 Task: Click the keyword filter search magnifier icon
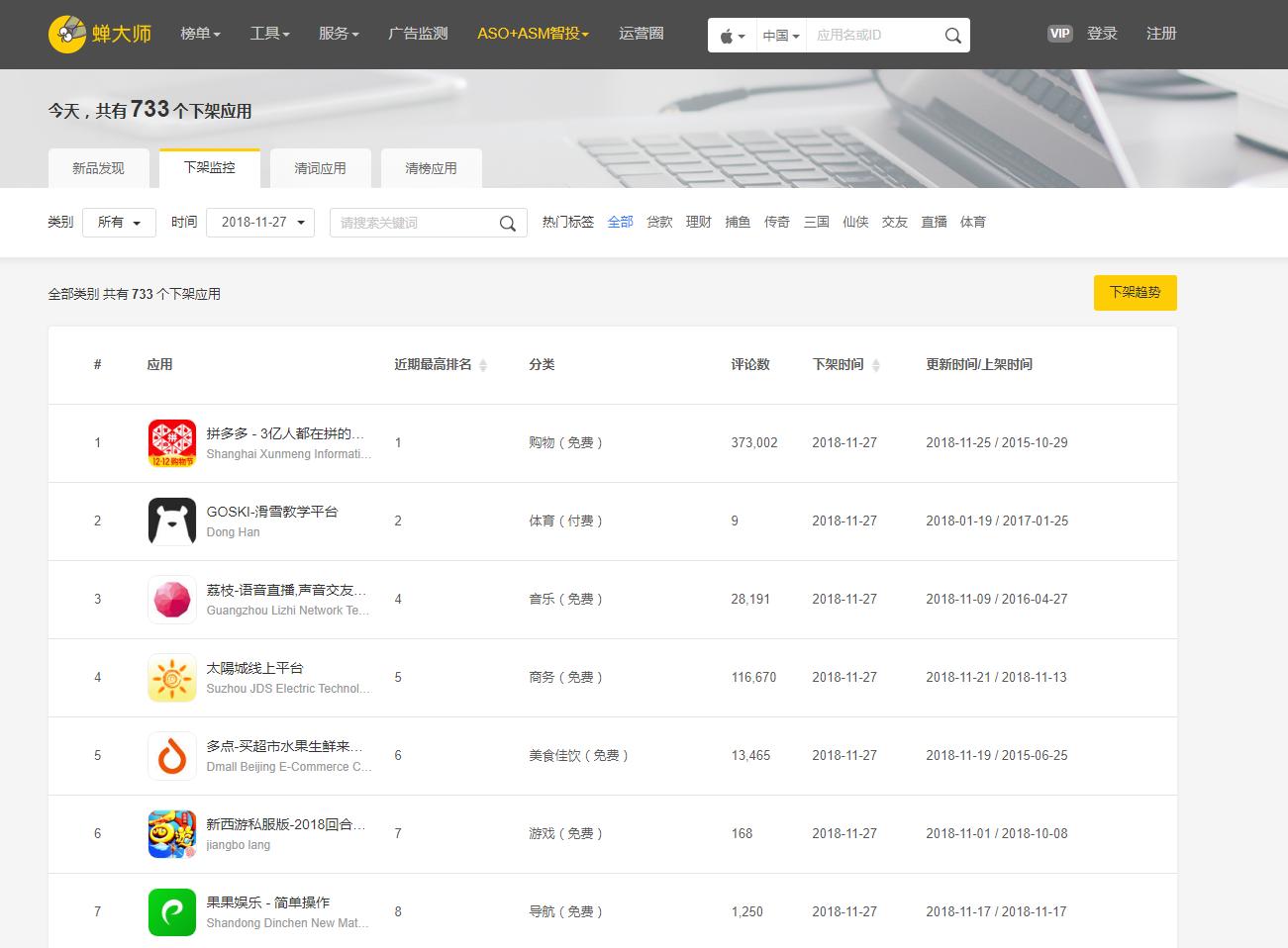click(x=507, y=224)
